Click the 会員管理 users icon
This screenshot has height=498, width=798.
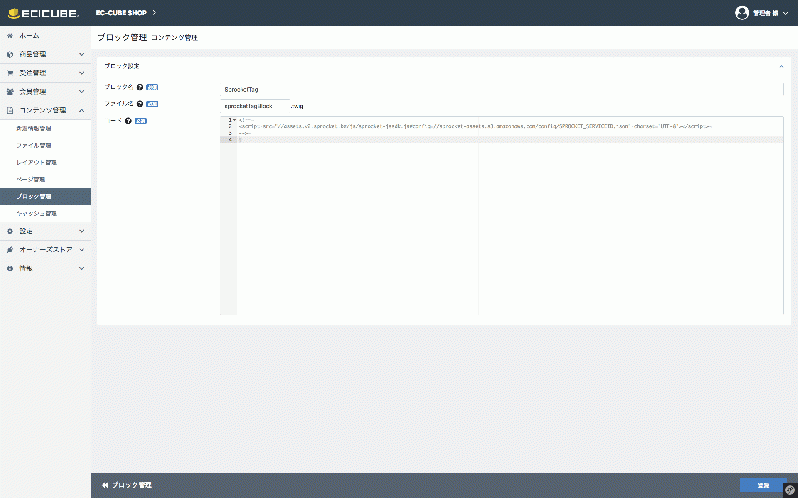[x=10, y=92]
